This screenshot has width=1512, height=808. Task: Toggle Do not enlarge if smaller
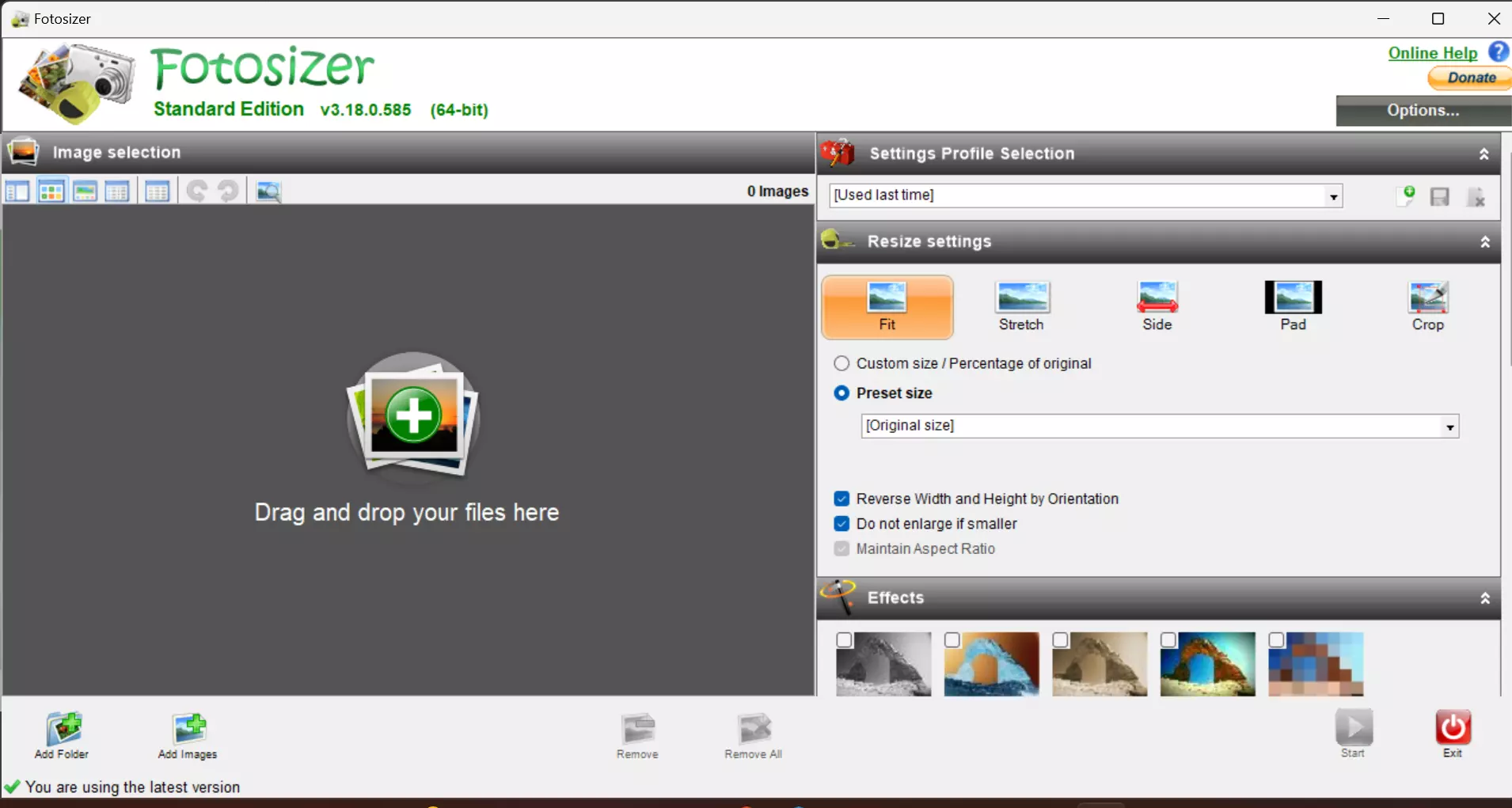point(841,524)
